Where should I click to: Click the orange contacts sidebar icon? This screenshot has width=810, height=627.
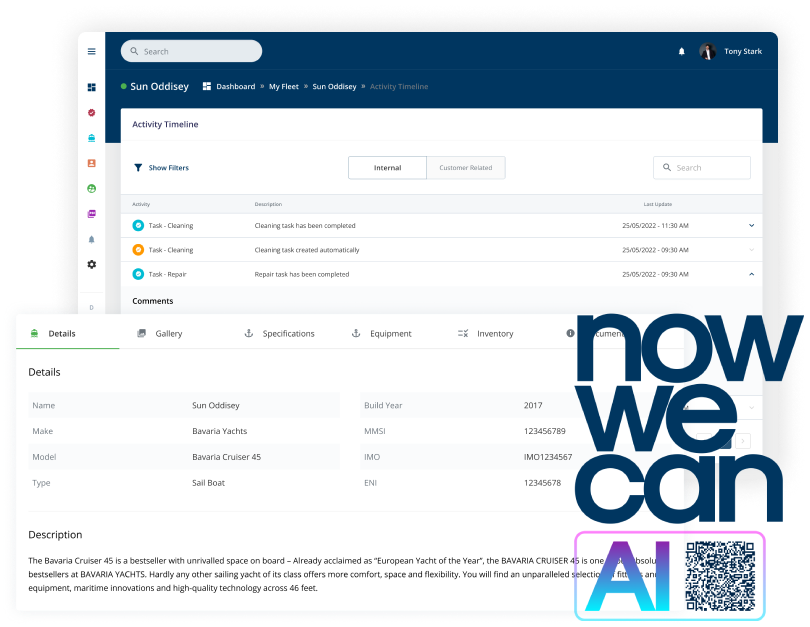pyautogui.click(x=91, y=163)
